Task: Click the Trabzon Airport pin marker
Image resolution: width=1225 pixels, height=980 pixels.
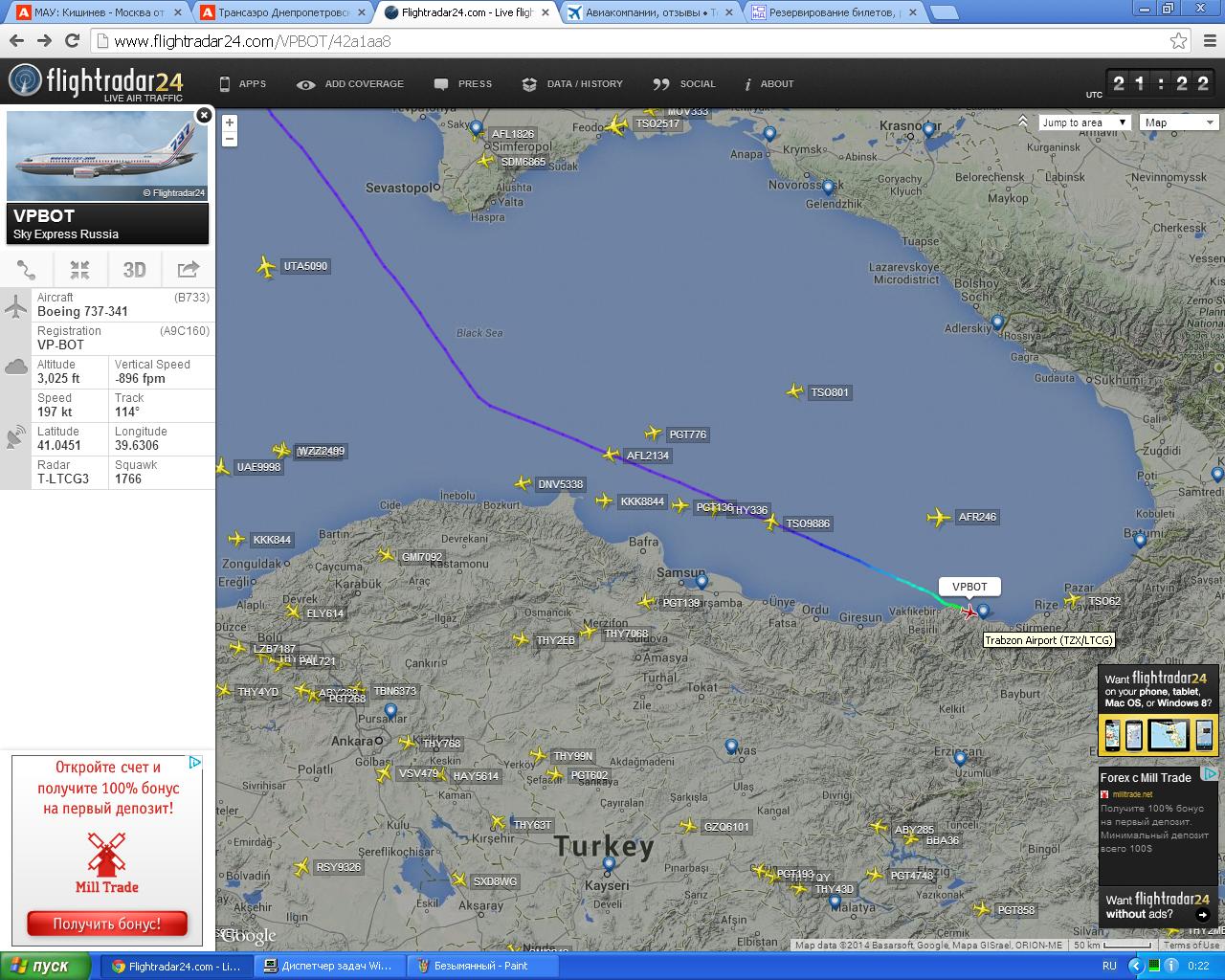Action: point(983,611)
